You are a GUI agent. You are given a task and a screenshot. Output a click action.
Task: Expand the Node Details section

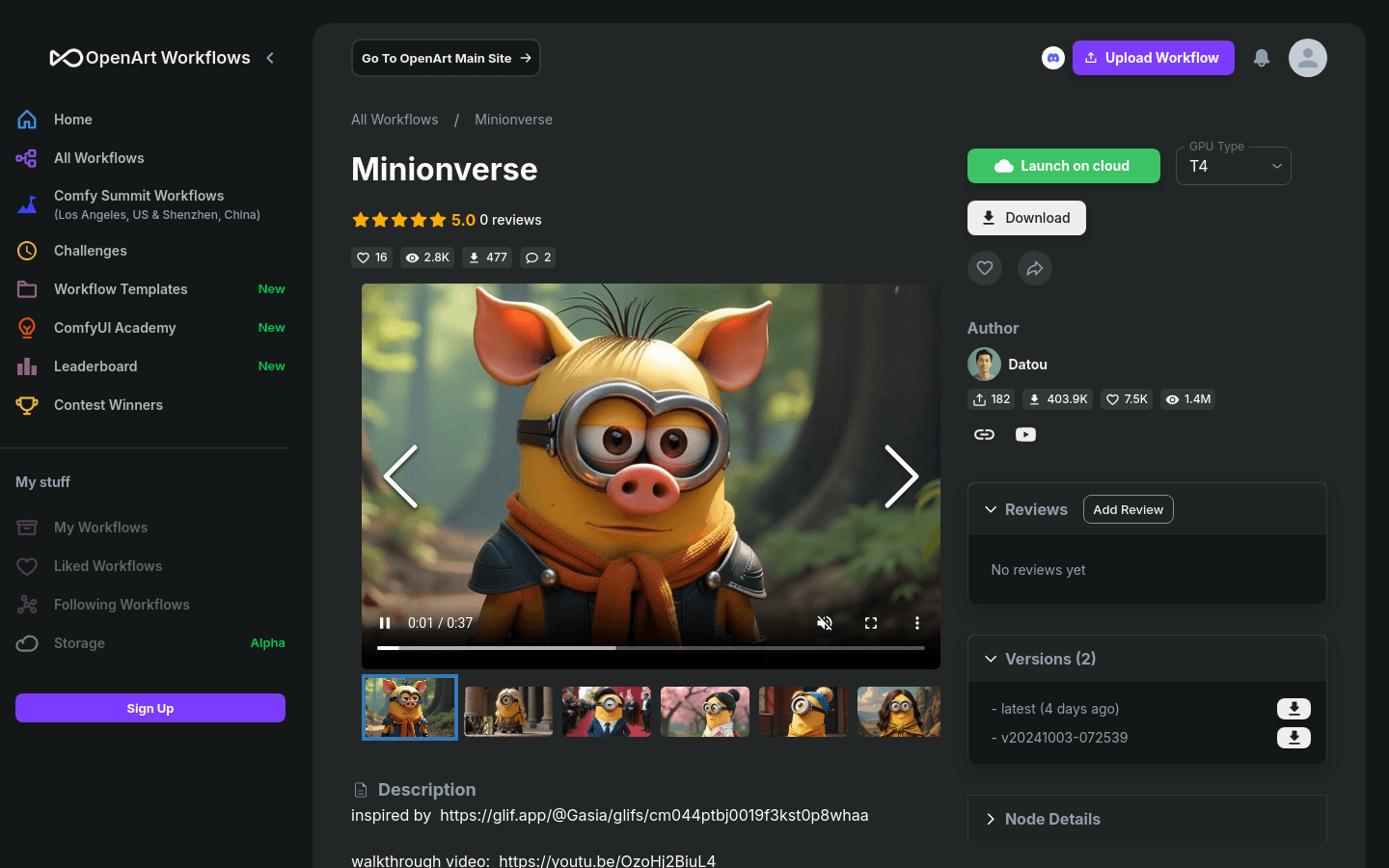pos(991,819)
